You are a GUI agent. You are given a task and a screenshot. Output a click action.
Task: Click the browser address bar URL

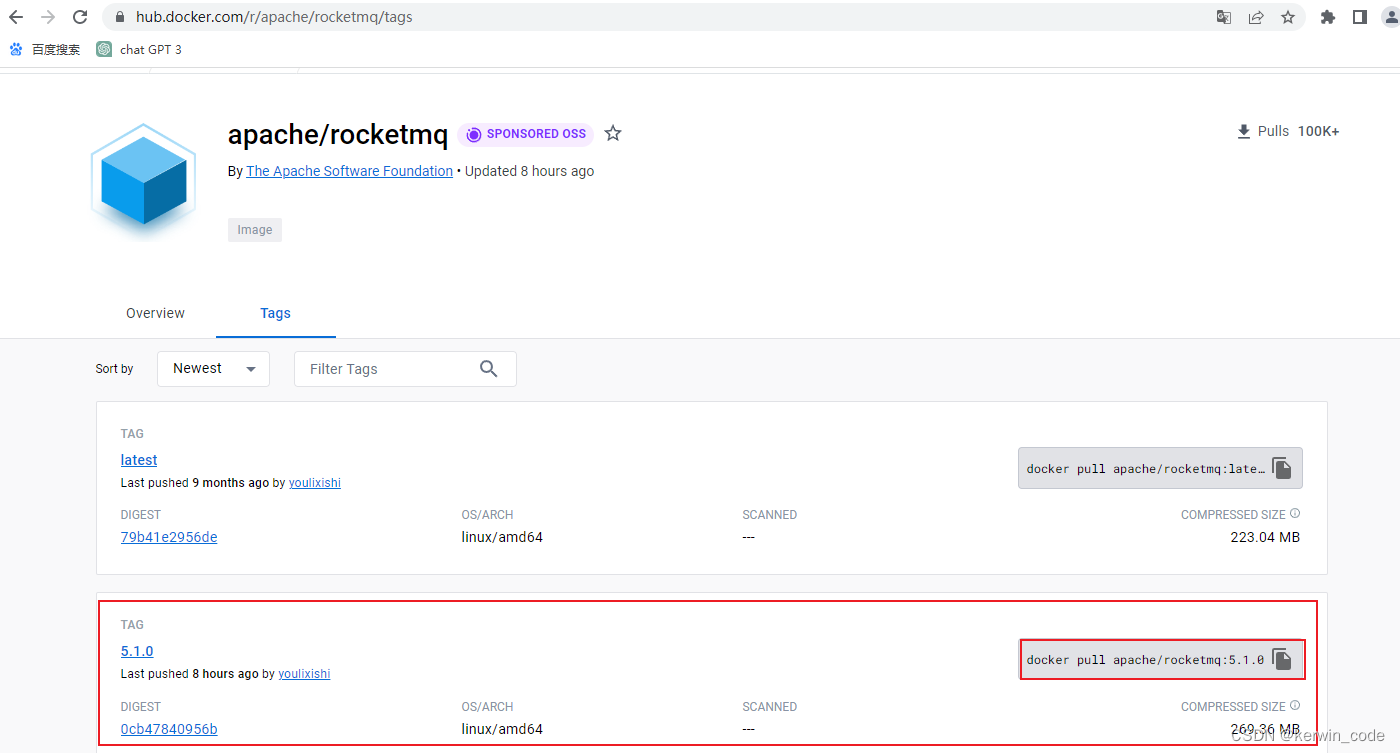coord(274,17)
